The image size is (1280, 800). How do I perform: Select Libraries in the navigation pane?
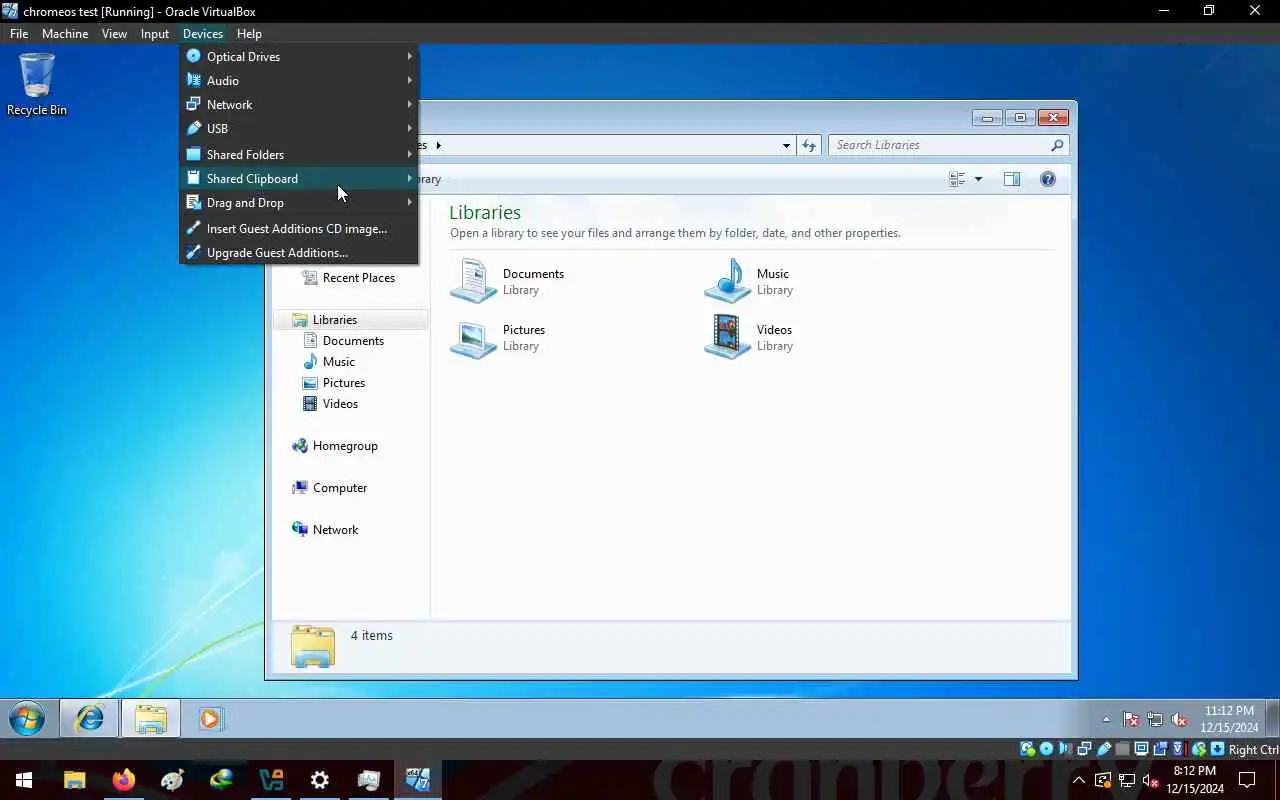[x=351, y=320]
